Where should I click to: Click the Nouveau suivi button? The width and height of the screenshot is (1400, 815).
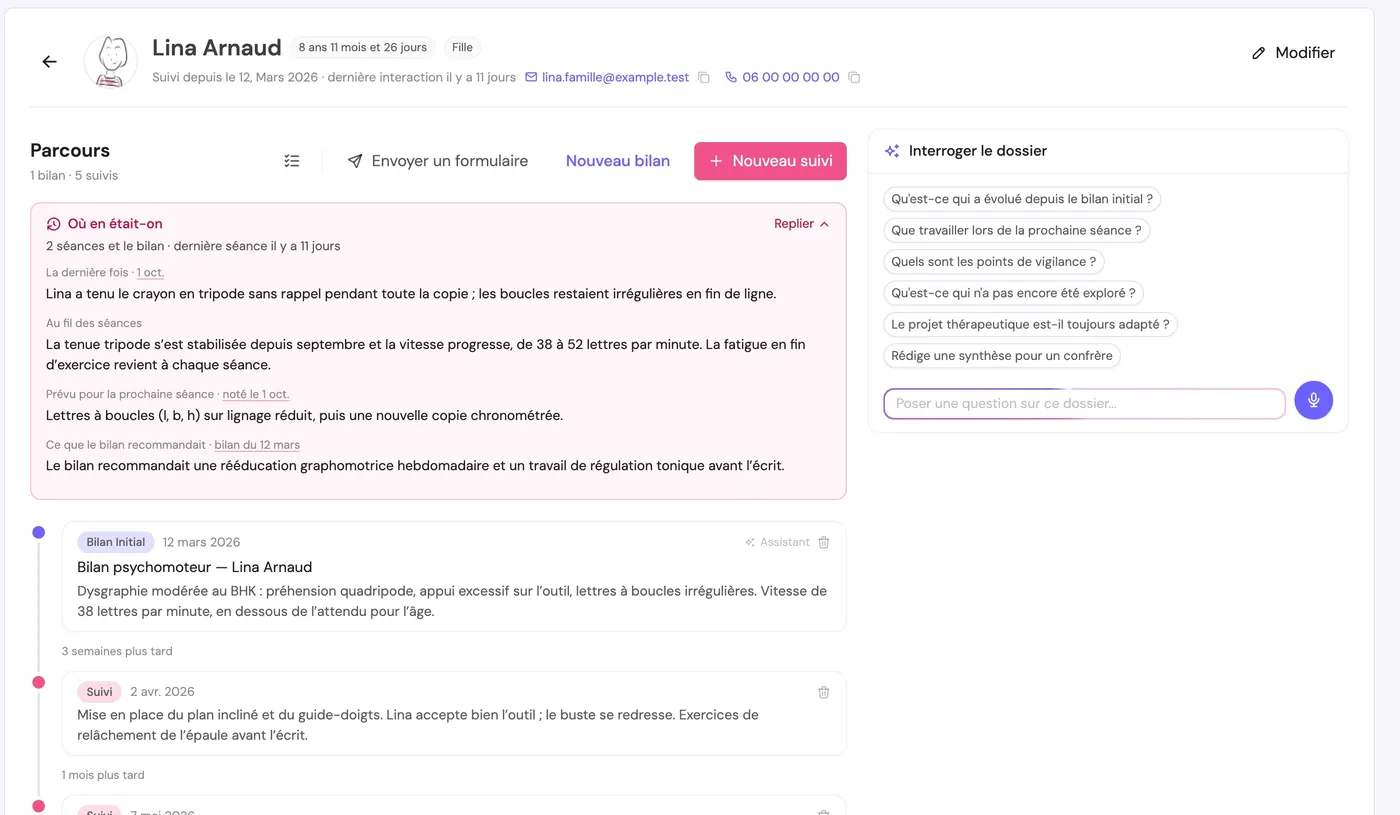pyautogui.click(x=770, y=161)
